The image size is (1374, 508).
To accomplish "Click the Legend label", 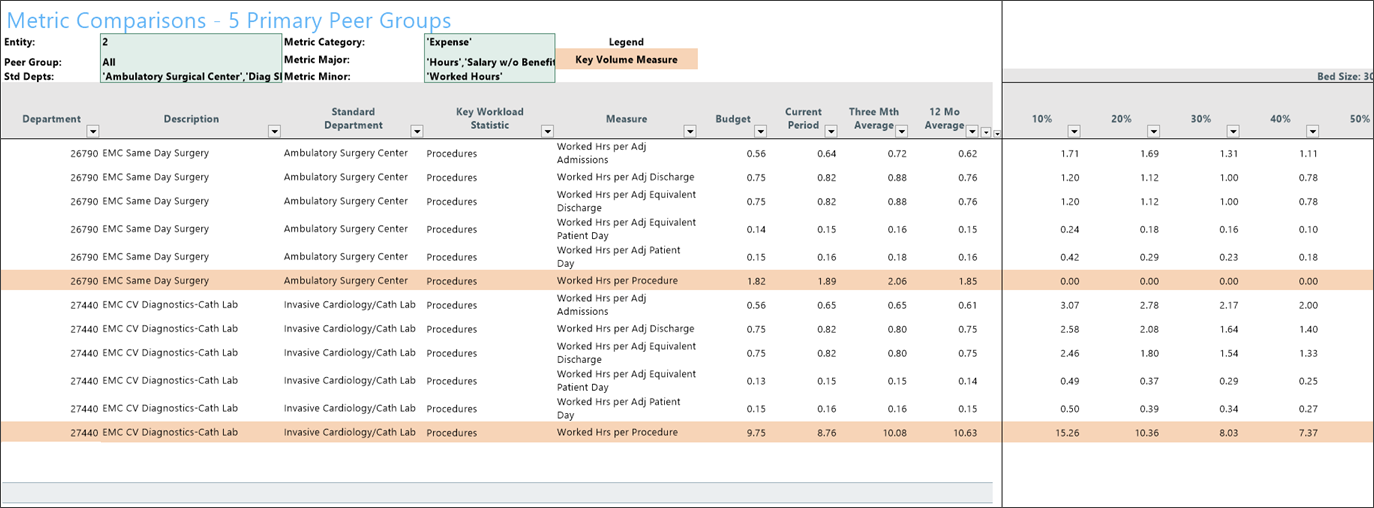I will 626,42.
